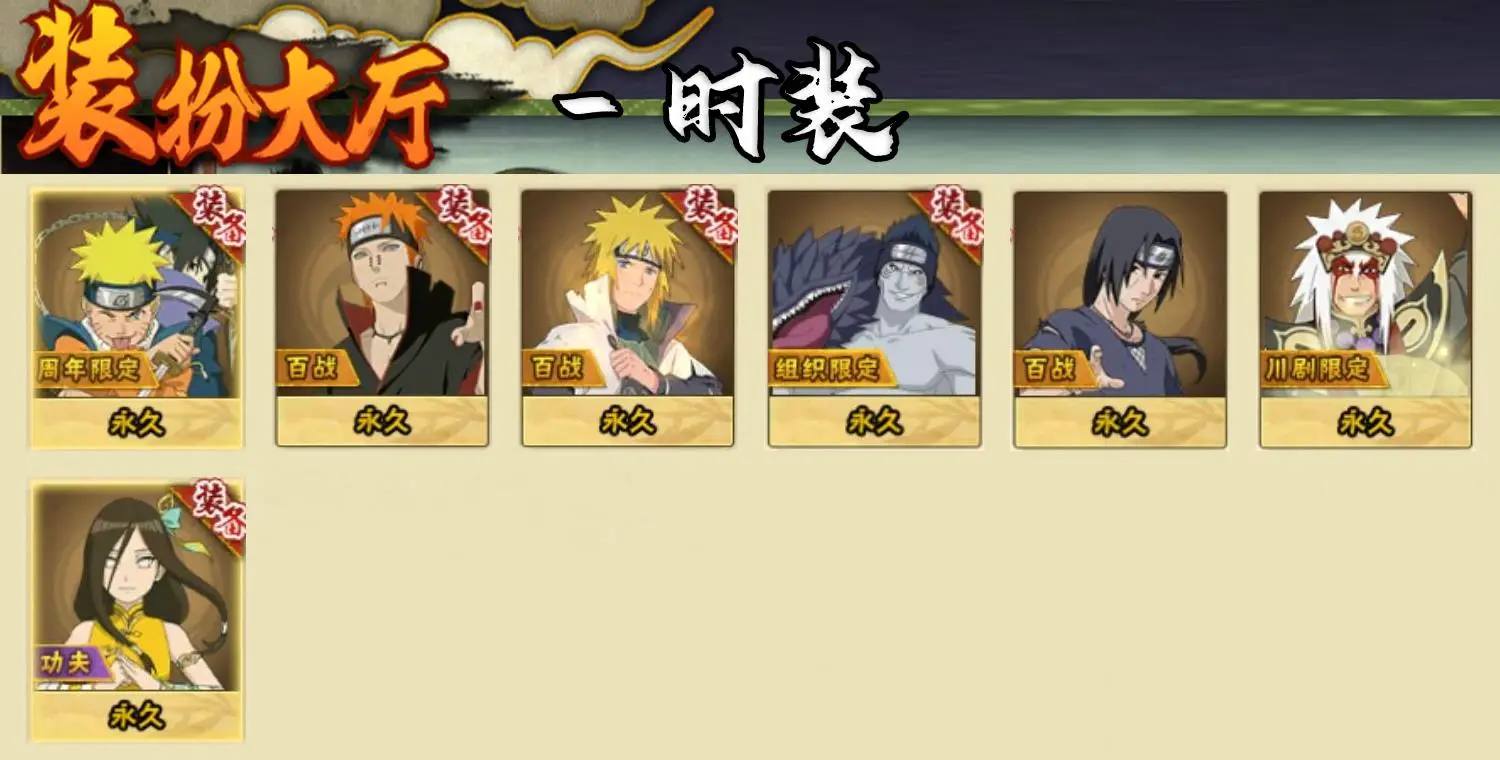Select the Jiraiya 川剧限定 costume
Image resolution: width=1500 pixels, height=760 pixels.
[x=1365, y=318]
